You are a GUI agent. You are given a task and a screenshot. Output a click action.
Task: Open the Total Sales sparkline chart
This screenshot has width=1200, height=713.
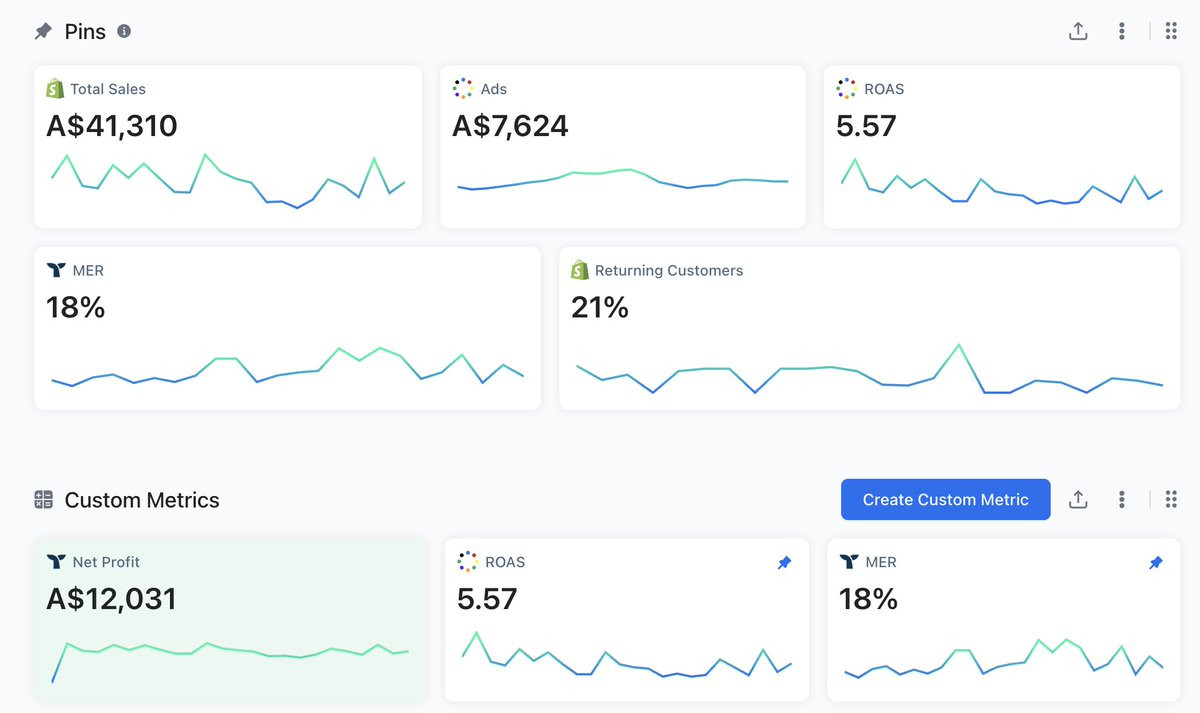[x=228, y=181]
